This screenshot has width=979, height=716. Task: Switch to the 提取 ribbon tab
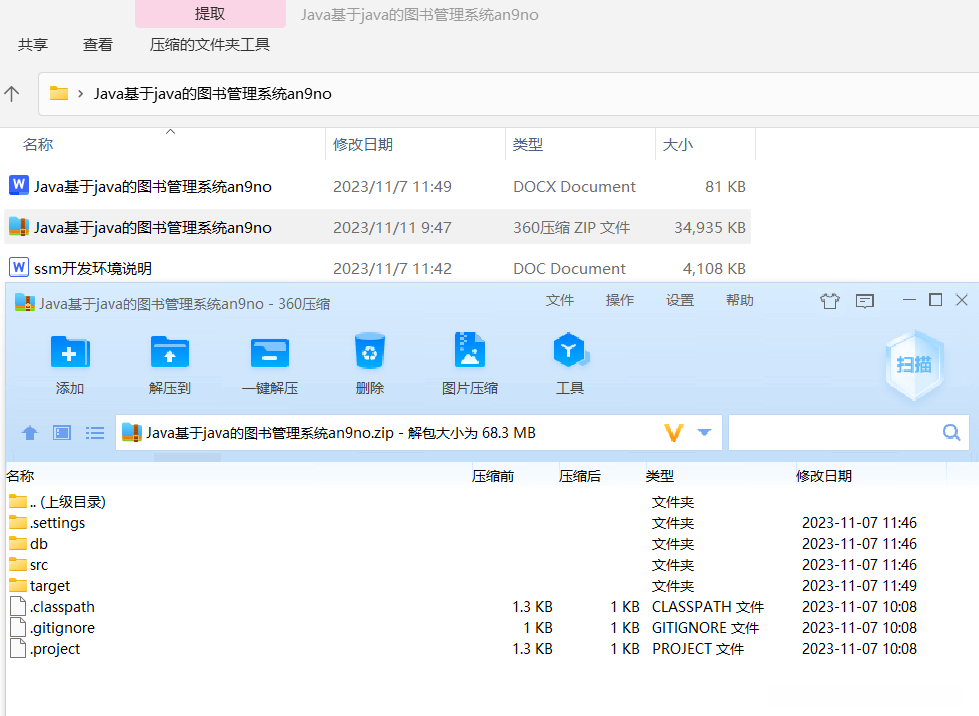tap(210, 14)
